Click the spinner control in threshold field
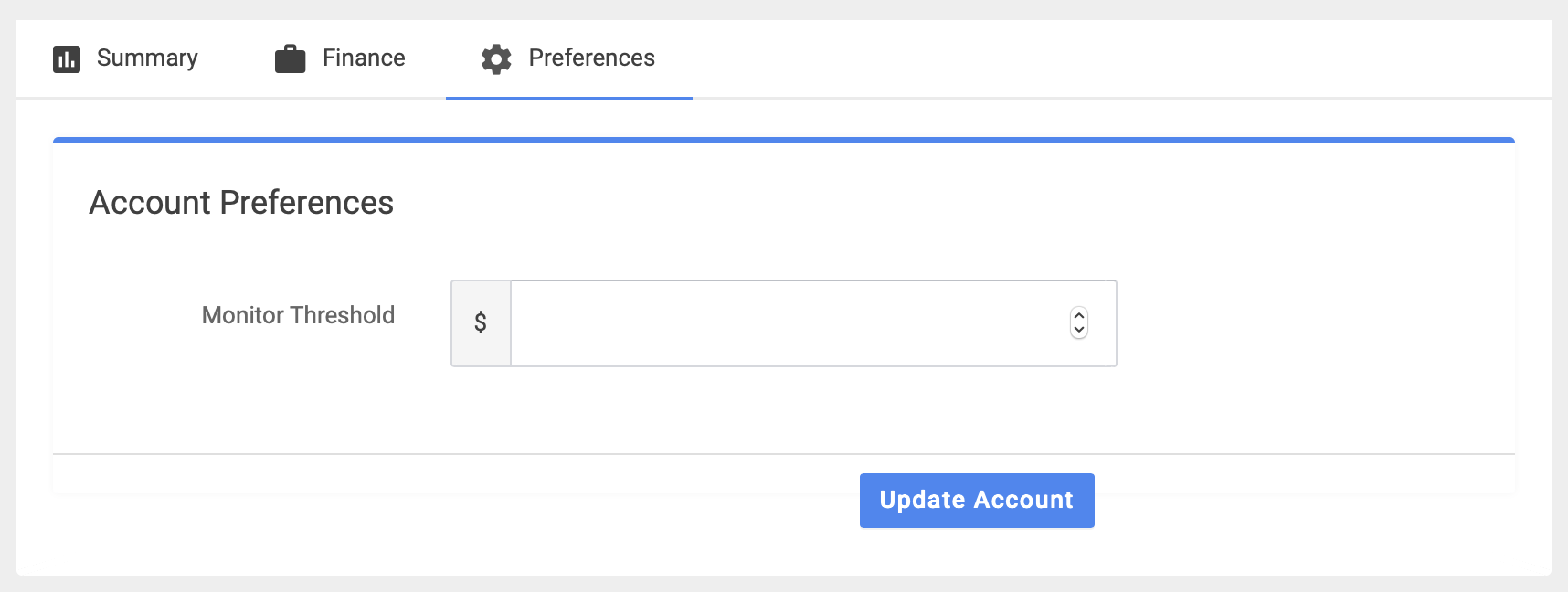The width and height of the screenshot is (1568, 592). pos(1079,322)
